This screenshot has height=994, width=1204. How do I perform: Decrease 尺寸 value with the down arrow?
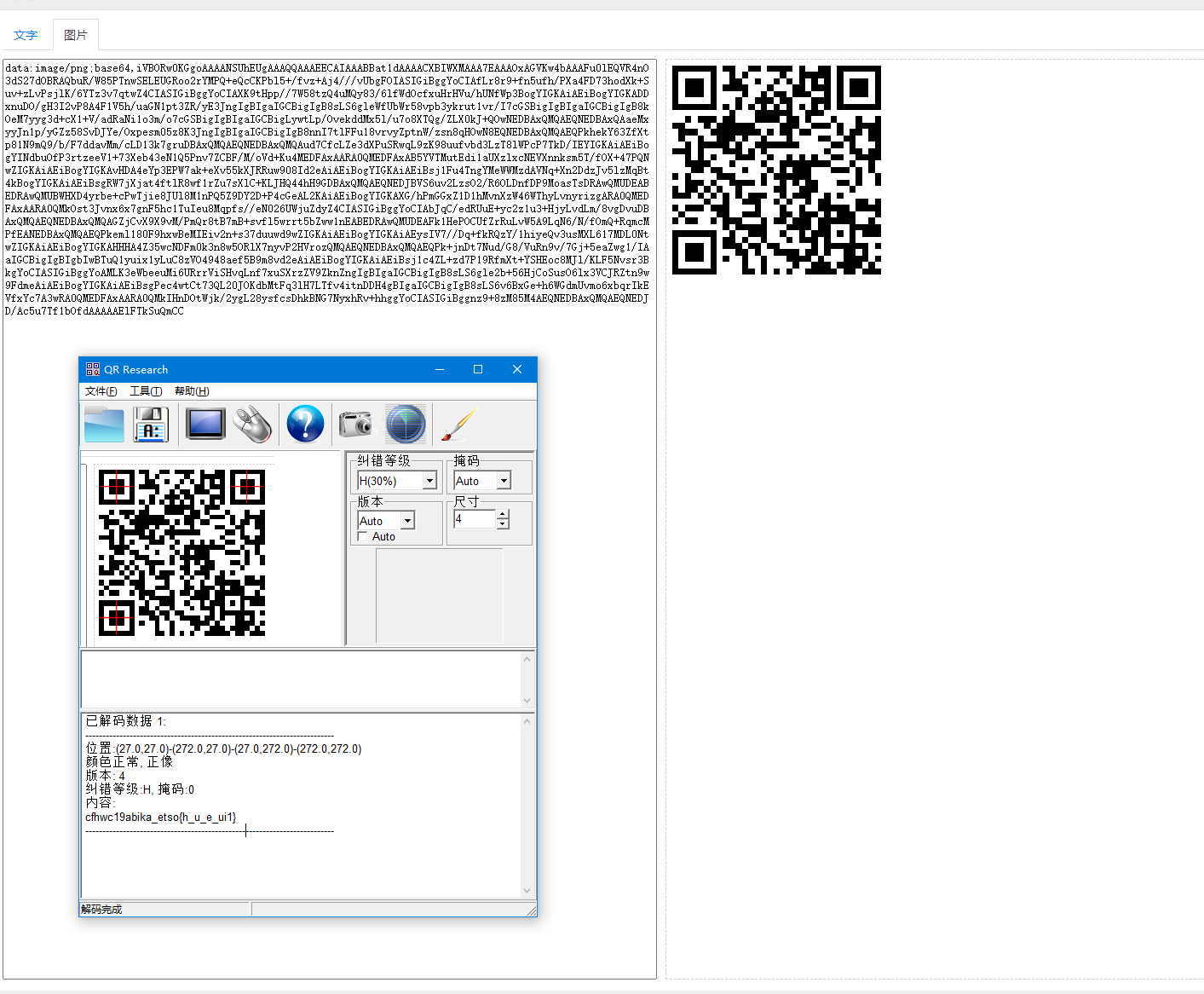503,524
